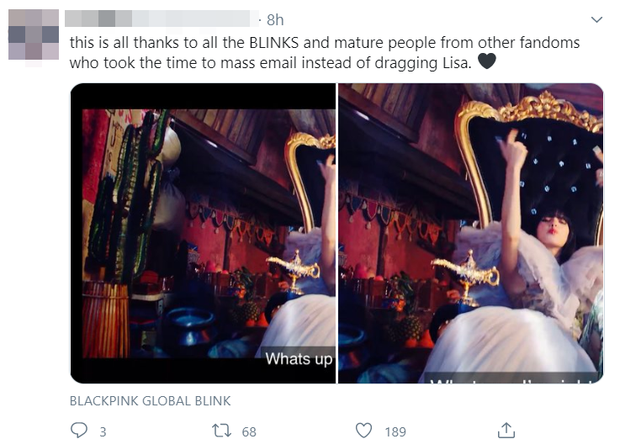The width and height of the screenshot is (620, 439).
Task: Open the share tweet upload icon
Action: click(506, 430)
